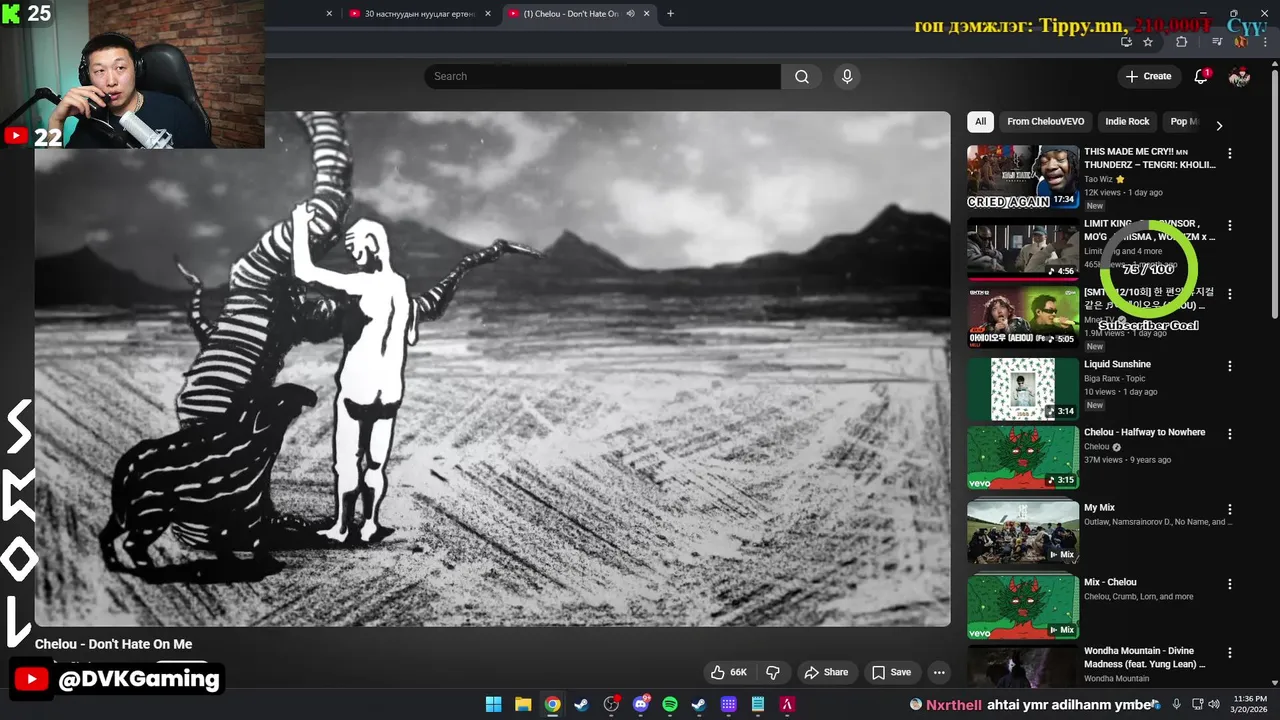Image resolution: width=1280 pixels, height=720 pixels.
Task: Open the first Steam icon in taskbar
Action: tap(581, 704)
